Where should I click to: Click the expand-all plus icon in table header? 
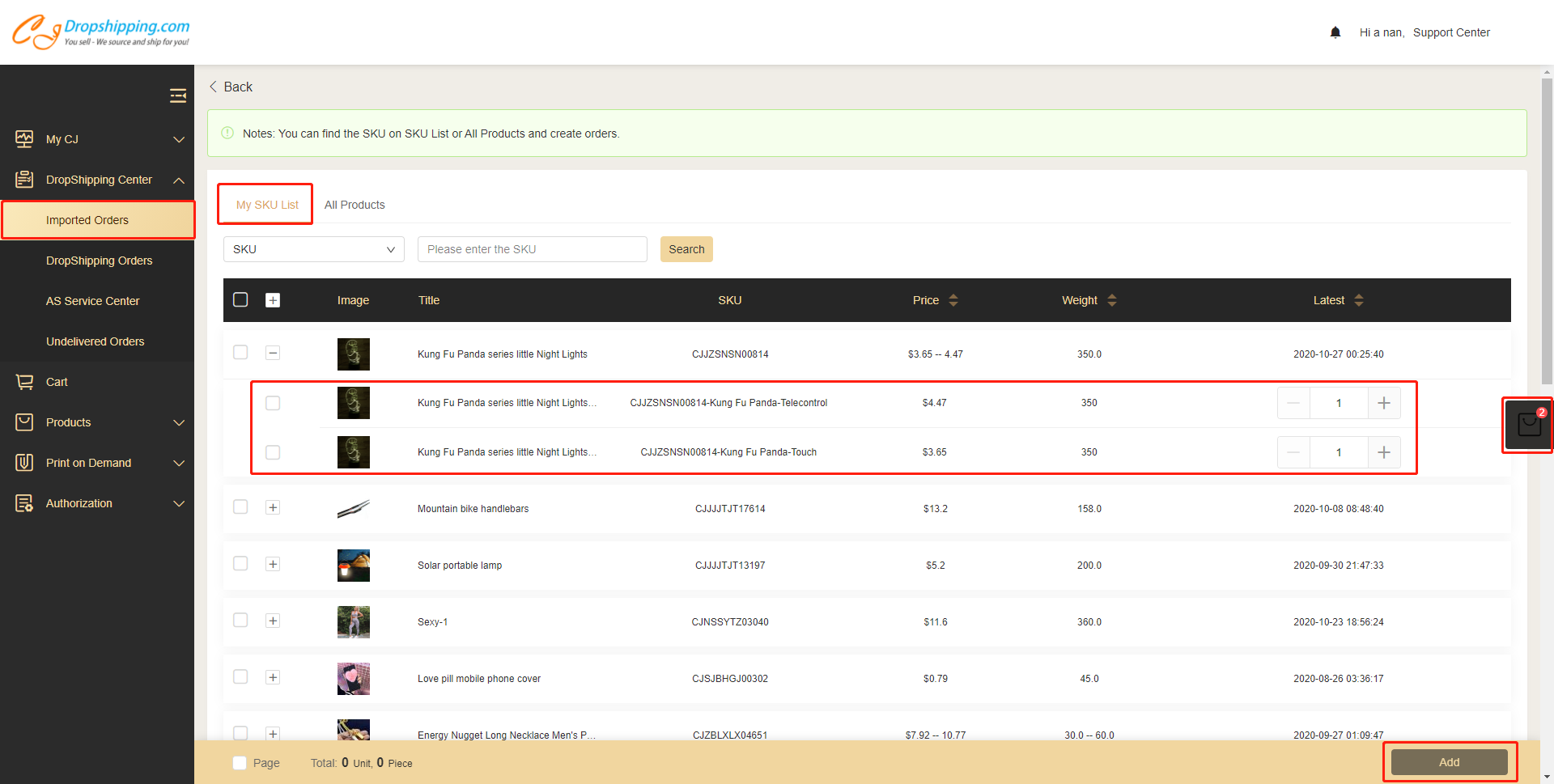[273, 300]
